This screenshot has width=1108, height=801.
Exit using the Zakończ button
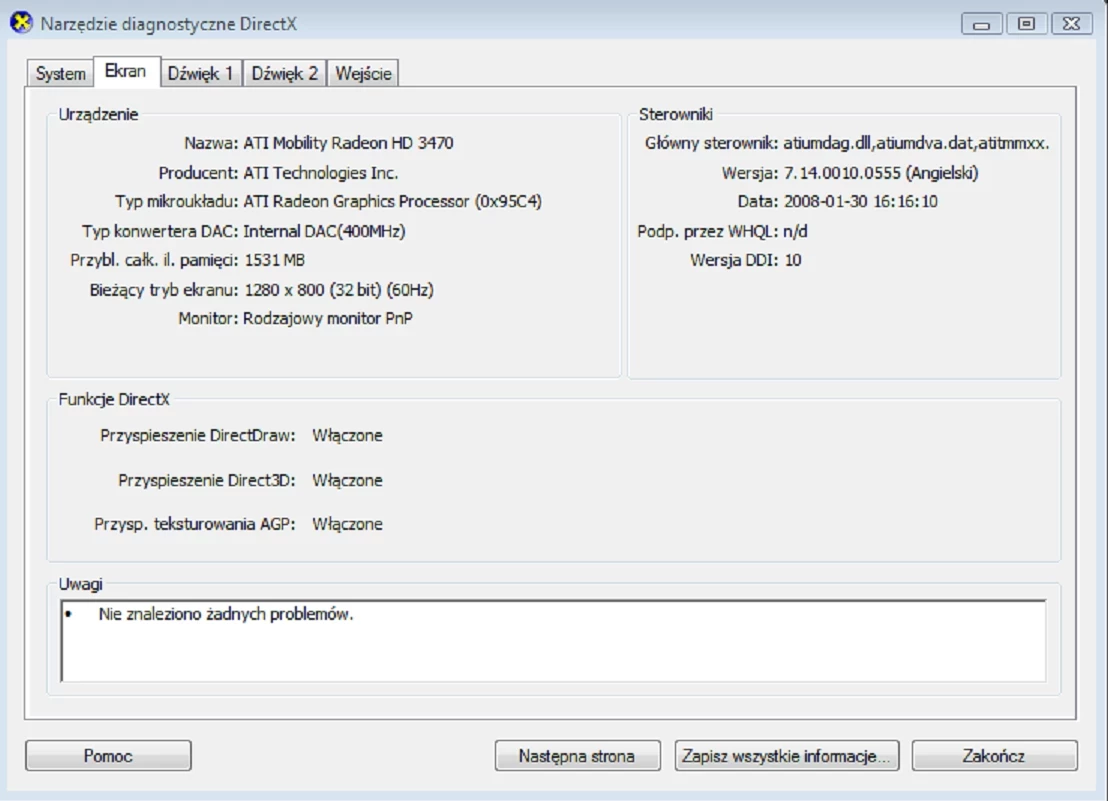[994, 756]
